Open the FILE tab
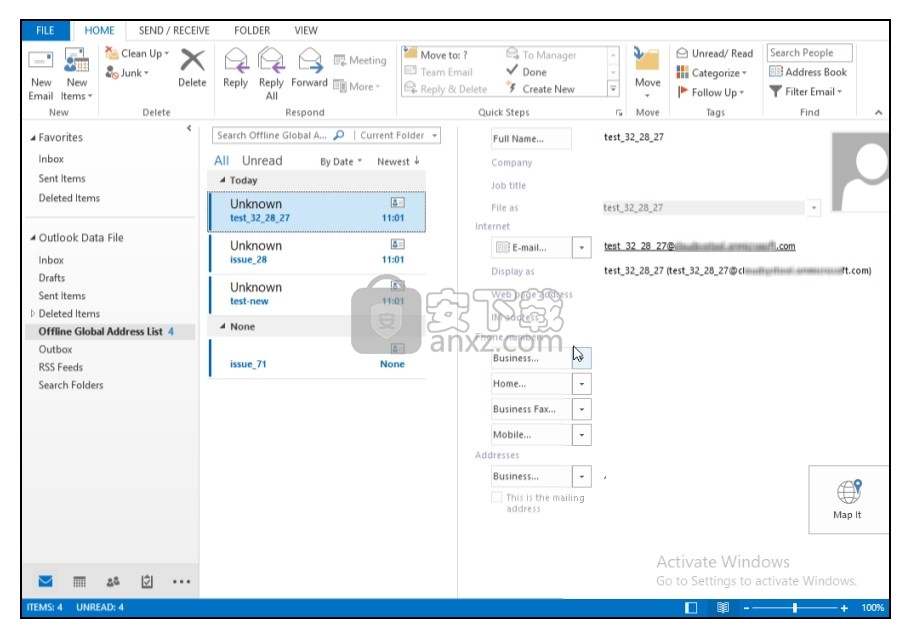 tap(45, 30)
